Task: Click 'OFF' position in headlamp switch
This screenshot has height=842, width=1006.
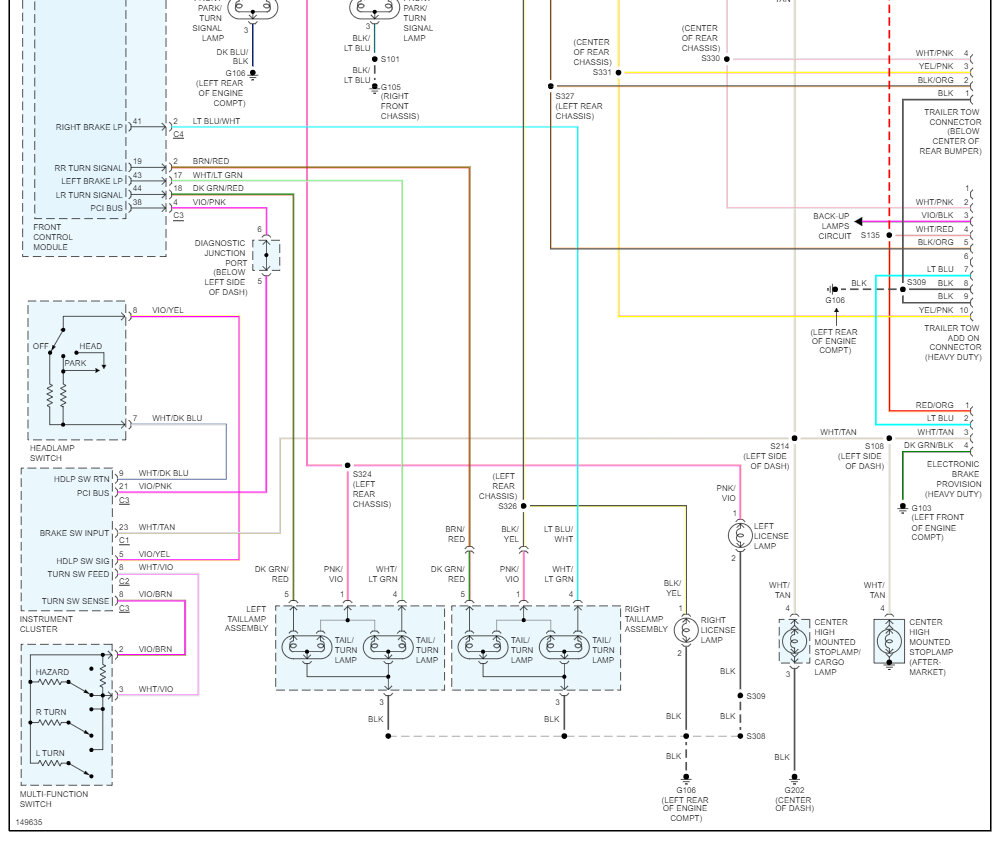Action: coord(40,346)
